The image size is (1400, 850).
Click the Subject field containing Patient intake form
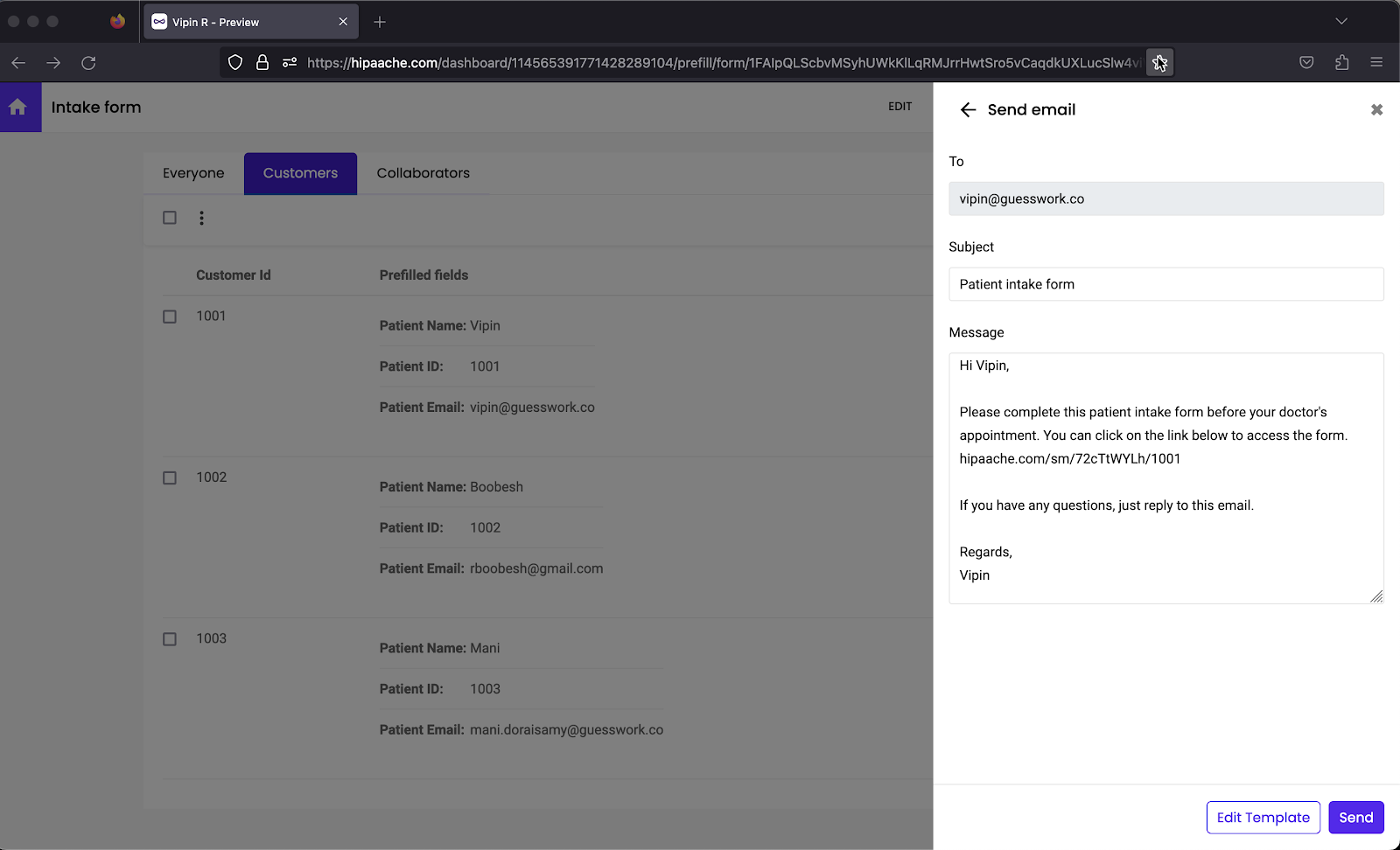click(1165, 283)
